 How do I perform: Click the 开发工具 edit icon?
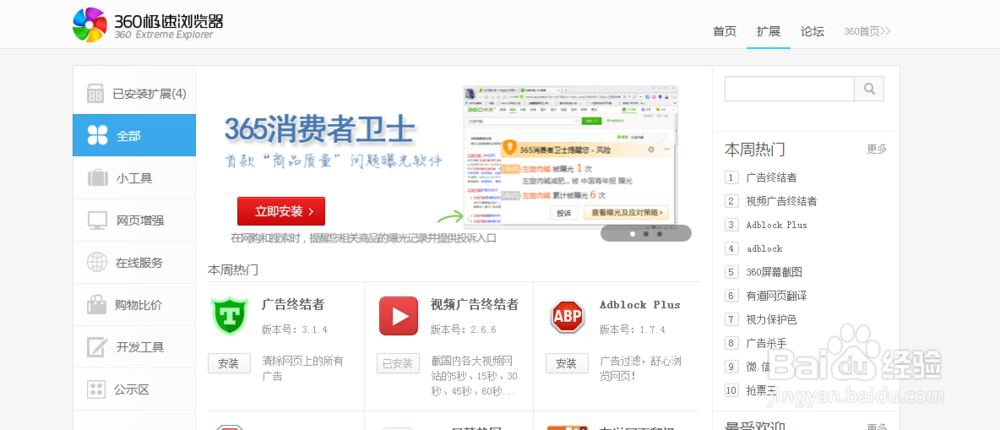coord(97,347)
